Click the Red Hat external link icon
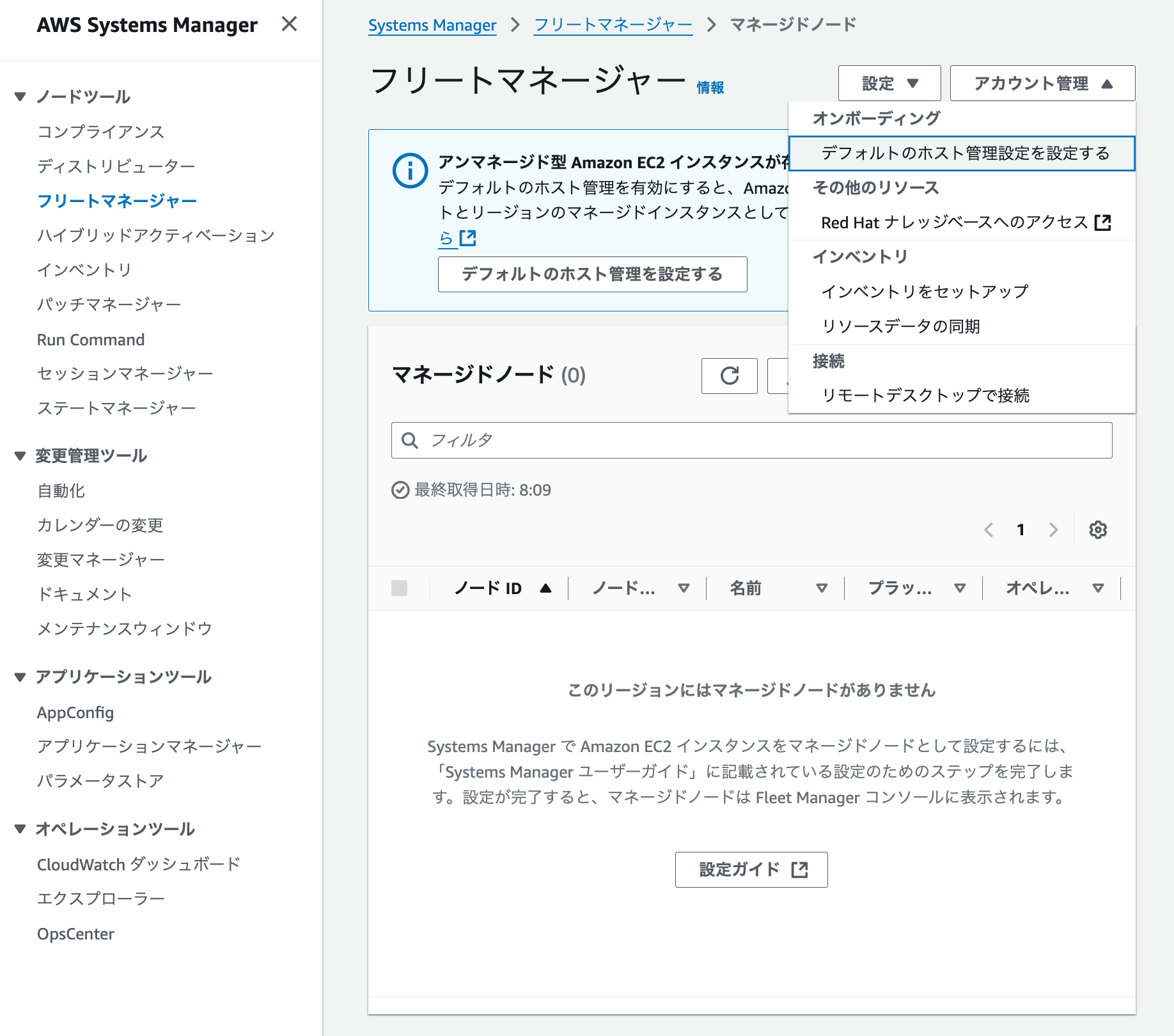 click(x=1103, y=222)
